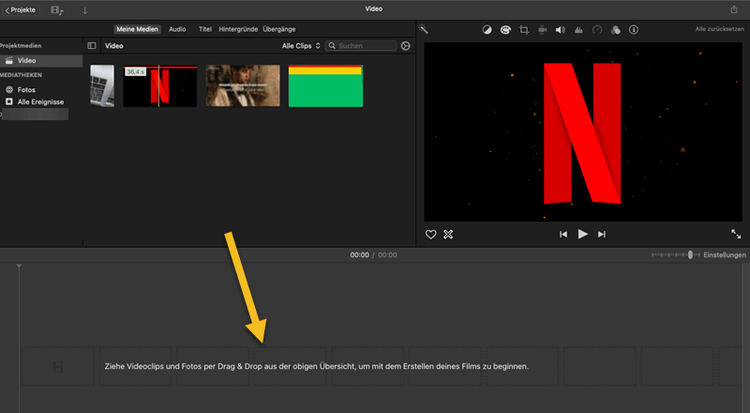Open the share export icon
The width and height of the screenshot is (750, 413).
click(734, 9)
